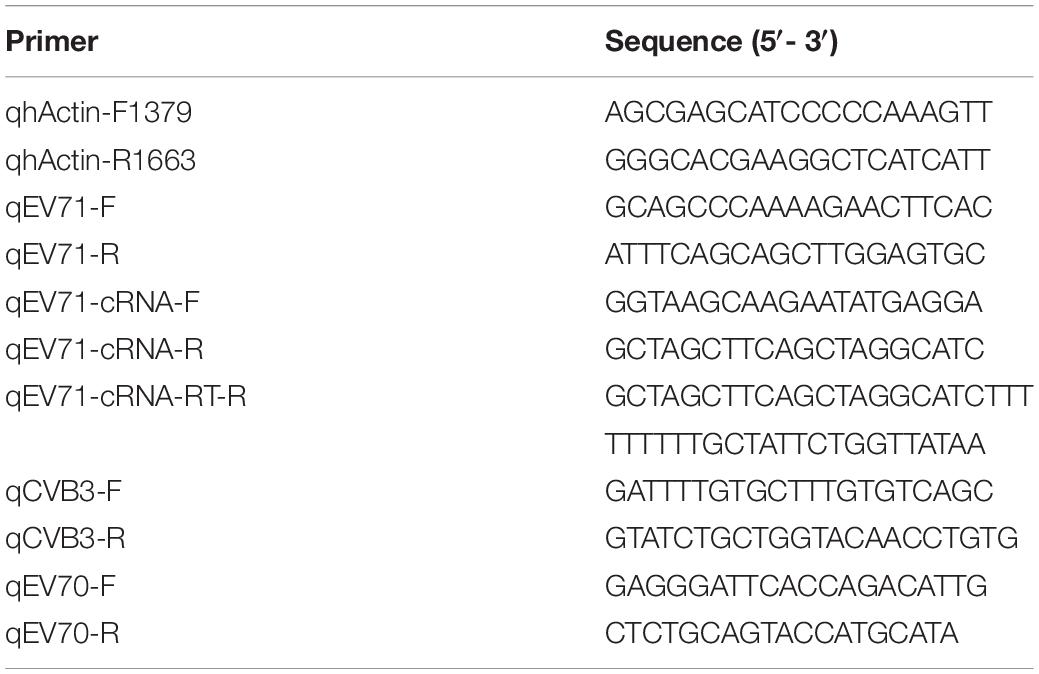This screenshot has height=674, width=1039.
Task: Click the Sequence (5'- 3') column header
Action: (x=721, y=42)
